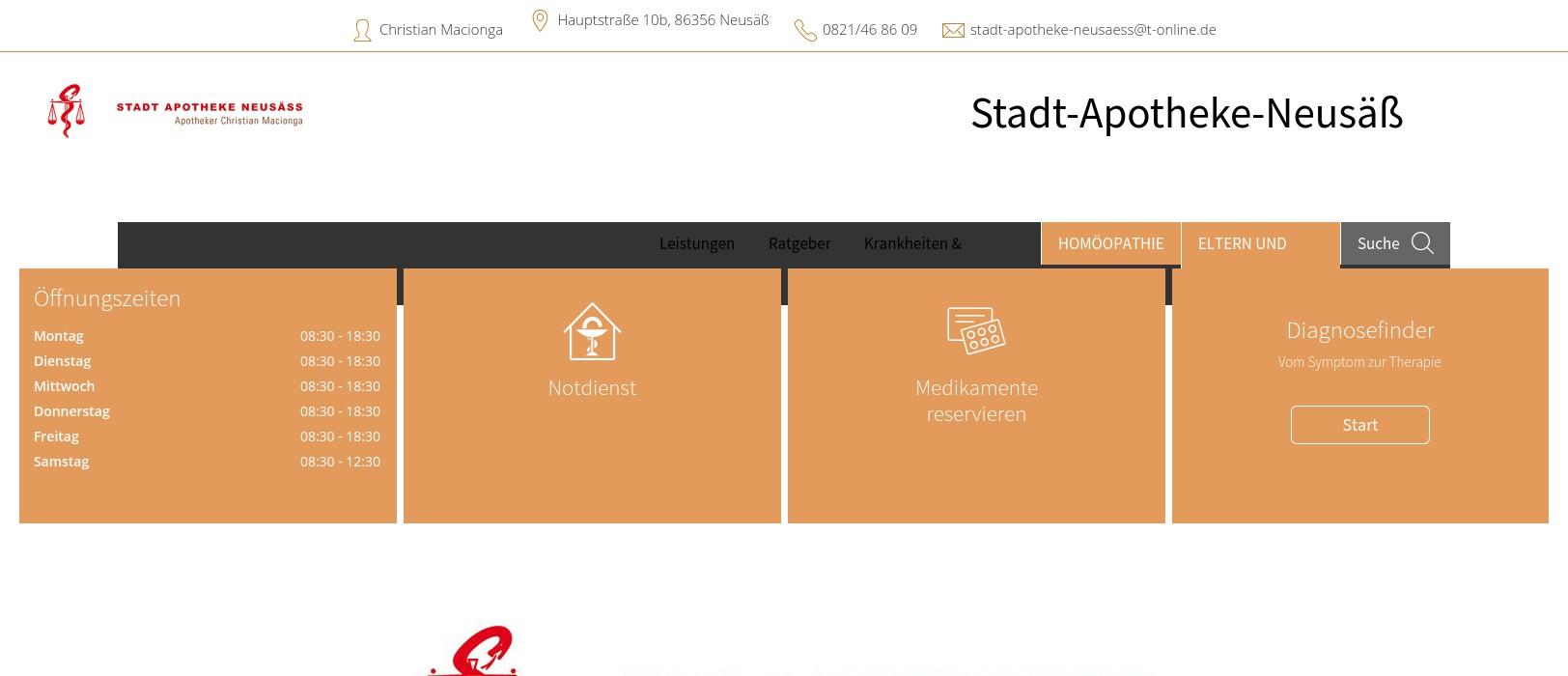Click the email address stadt-apotheke-neusaess@t-online.de
The image size is (1568, 676).
click(x=1093, y=30)
